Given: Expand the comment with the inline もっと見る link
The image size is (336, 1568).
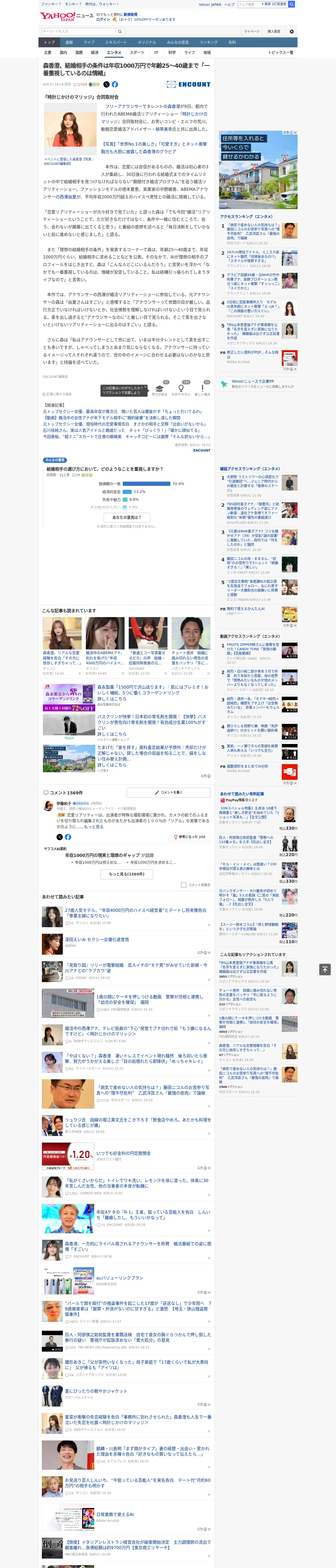Looking at the screenshot, I should click(94, 827).
